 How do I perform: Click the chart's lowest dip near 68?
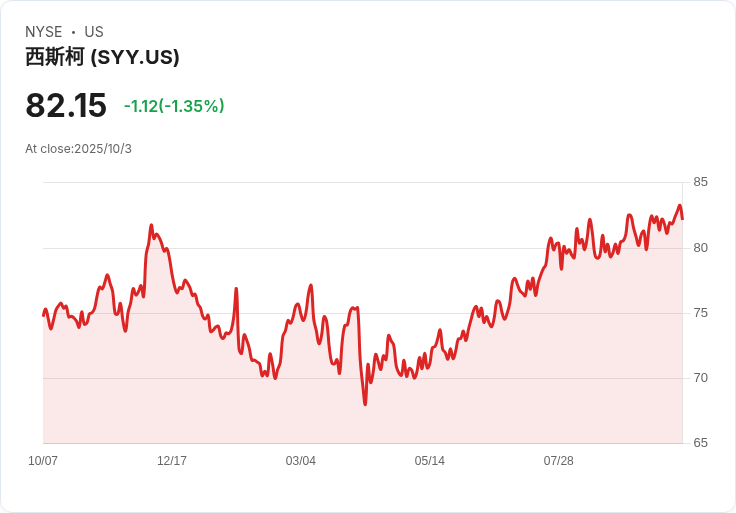[365, 403]
